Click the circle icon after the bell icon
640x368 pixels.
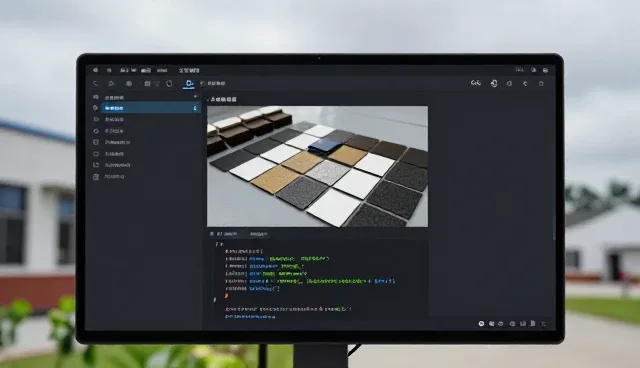pos(509,84)
